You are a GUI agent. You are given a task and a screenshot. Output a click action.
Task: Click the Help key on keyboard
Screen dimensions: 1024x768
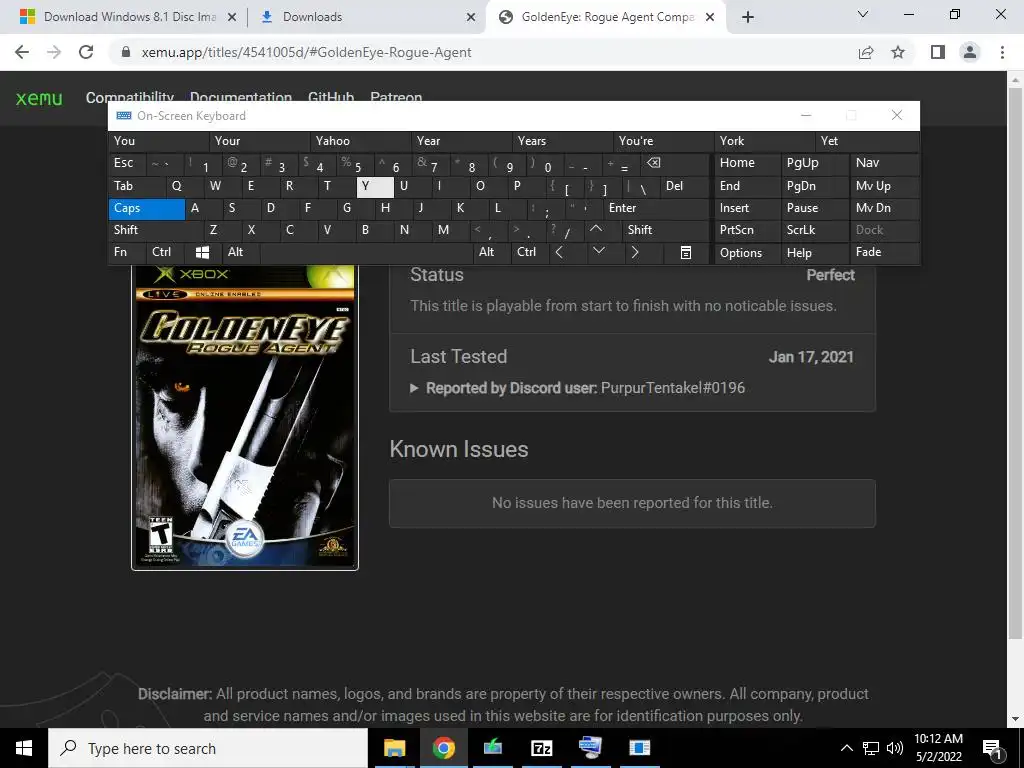click(x=814, y=253)
